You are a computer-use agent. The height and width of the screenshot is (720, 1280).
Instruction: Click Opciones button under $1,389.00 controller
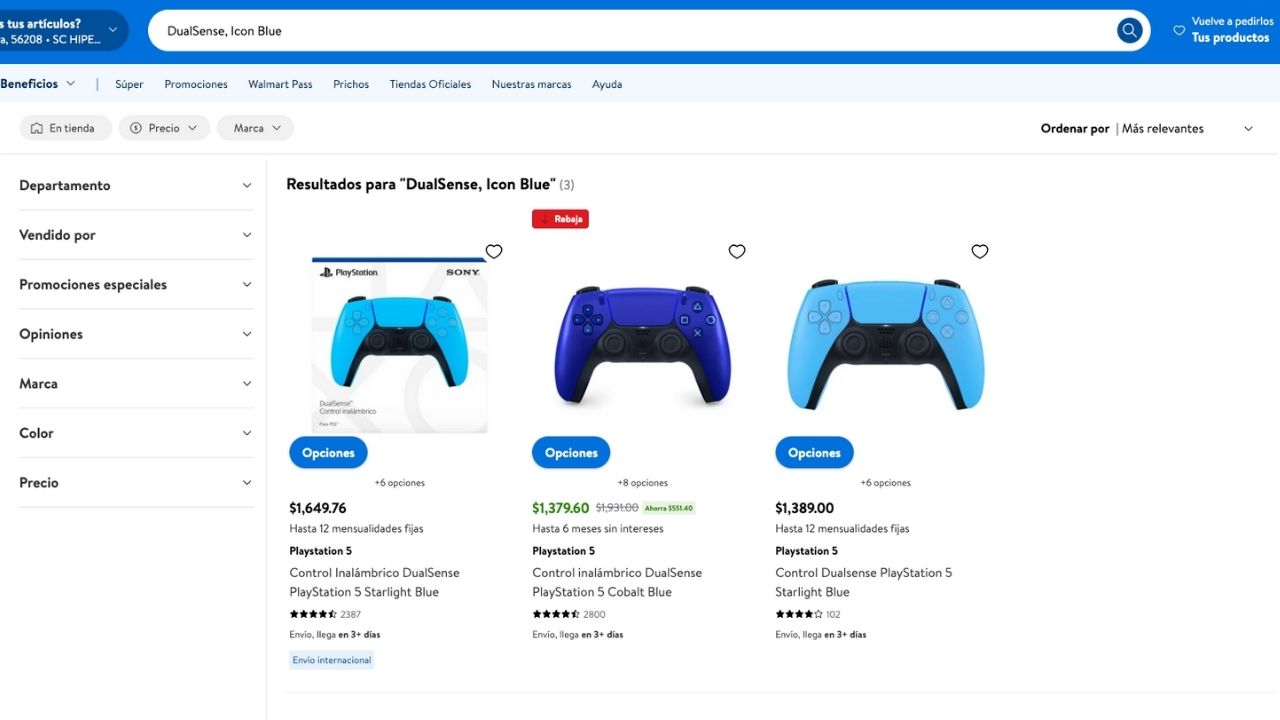[x=814, y=453]
